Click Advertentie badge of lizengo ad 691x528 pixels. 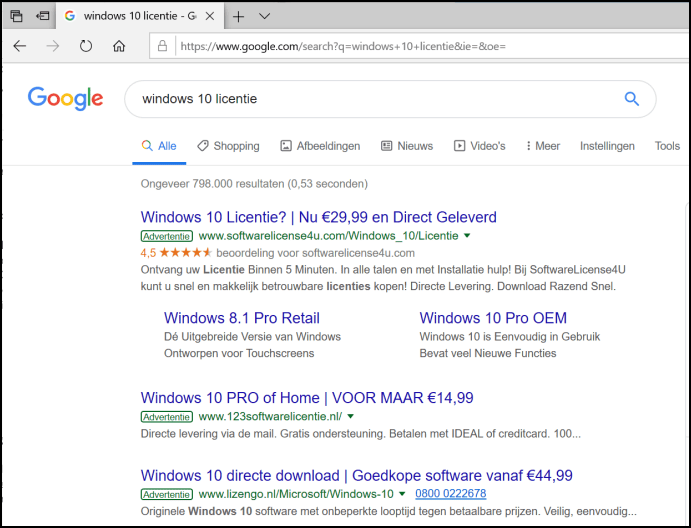[x=167, y=495]
